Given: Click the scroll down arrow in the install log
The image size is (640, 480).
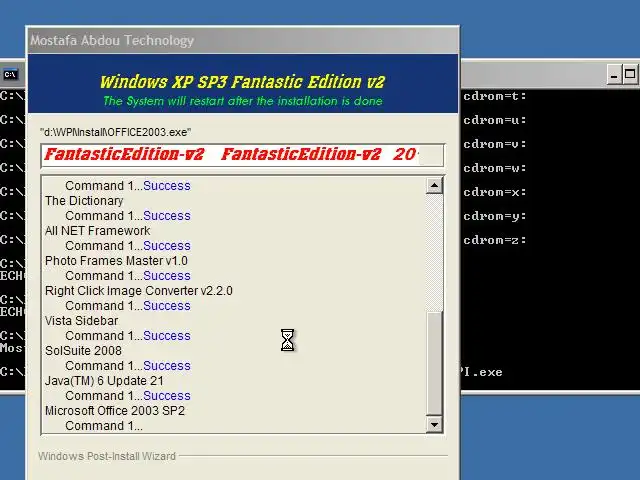Looking at the screenshot, I should click(x=434, y=424).
